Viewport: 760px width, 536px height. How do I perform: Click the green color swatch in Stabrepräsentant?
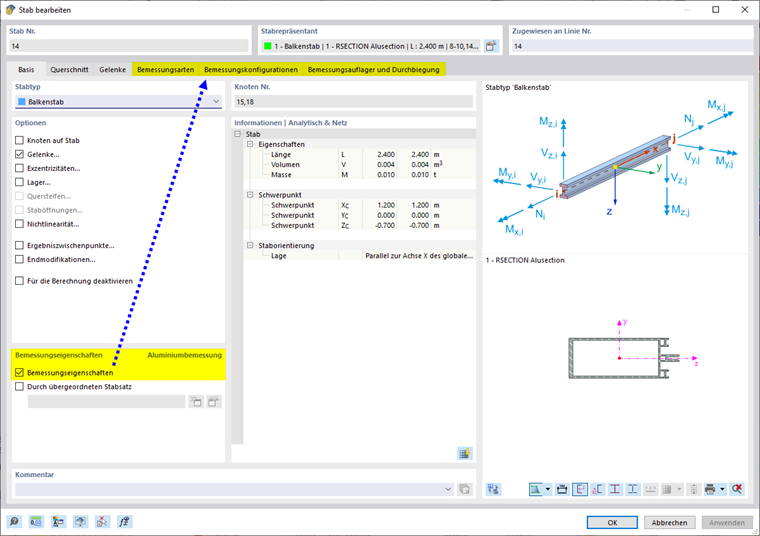point(267,46)
